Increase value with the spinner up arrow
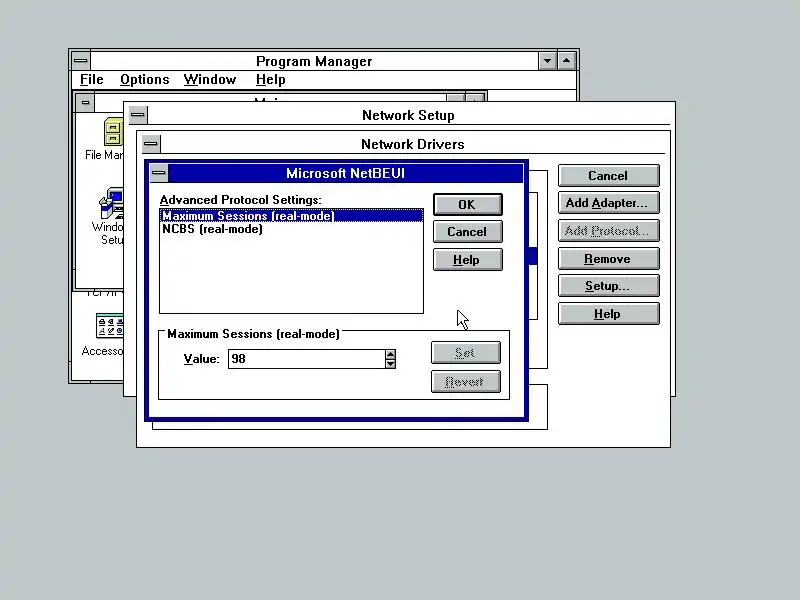The image size is (800, 600). 390,354
